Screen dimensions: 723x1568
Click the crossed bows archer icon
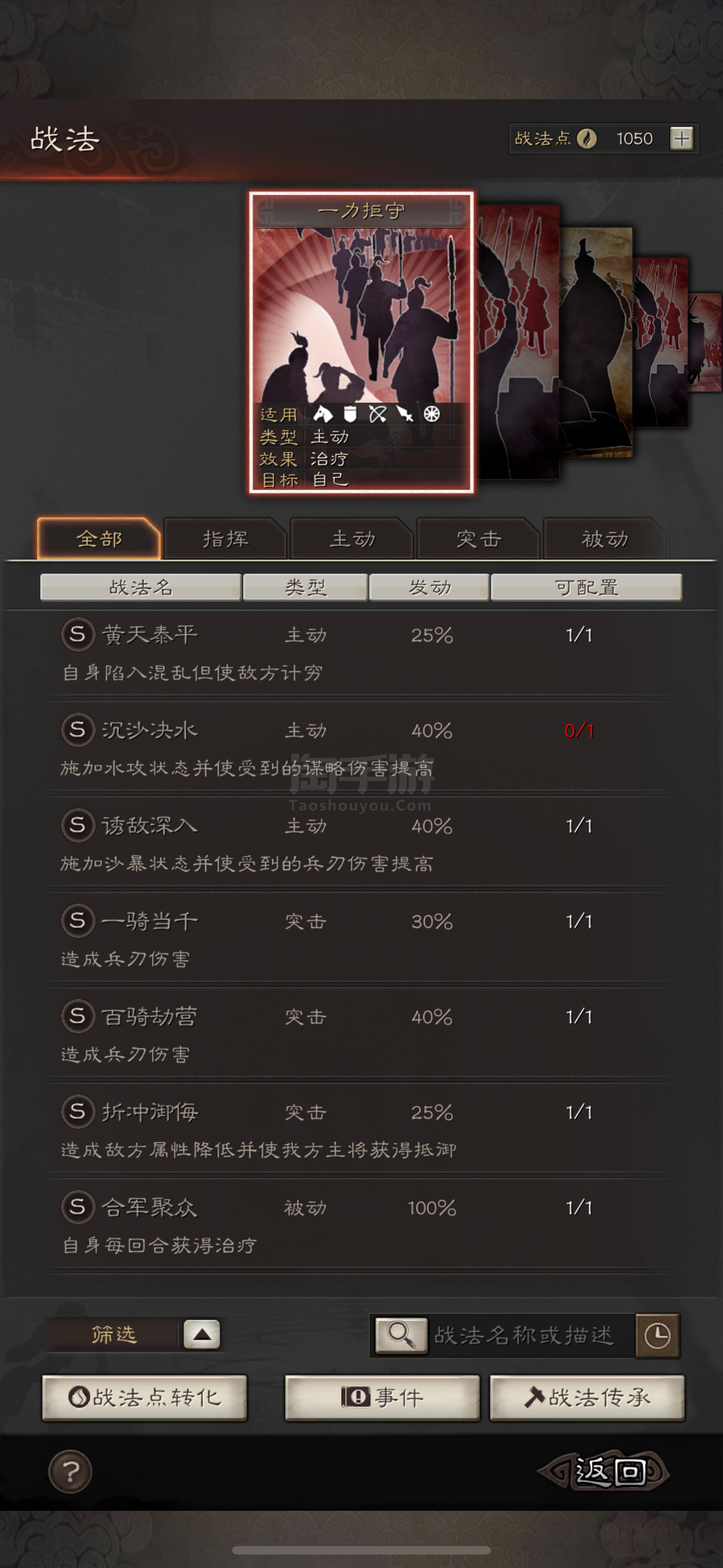coord(377,414)
